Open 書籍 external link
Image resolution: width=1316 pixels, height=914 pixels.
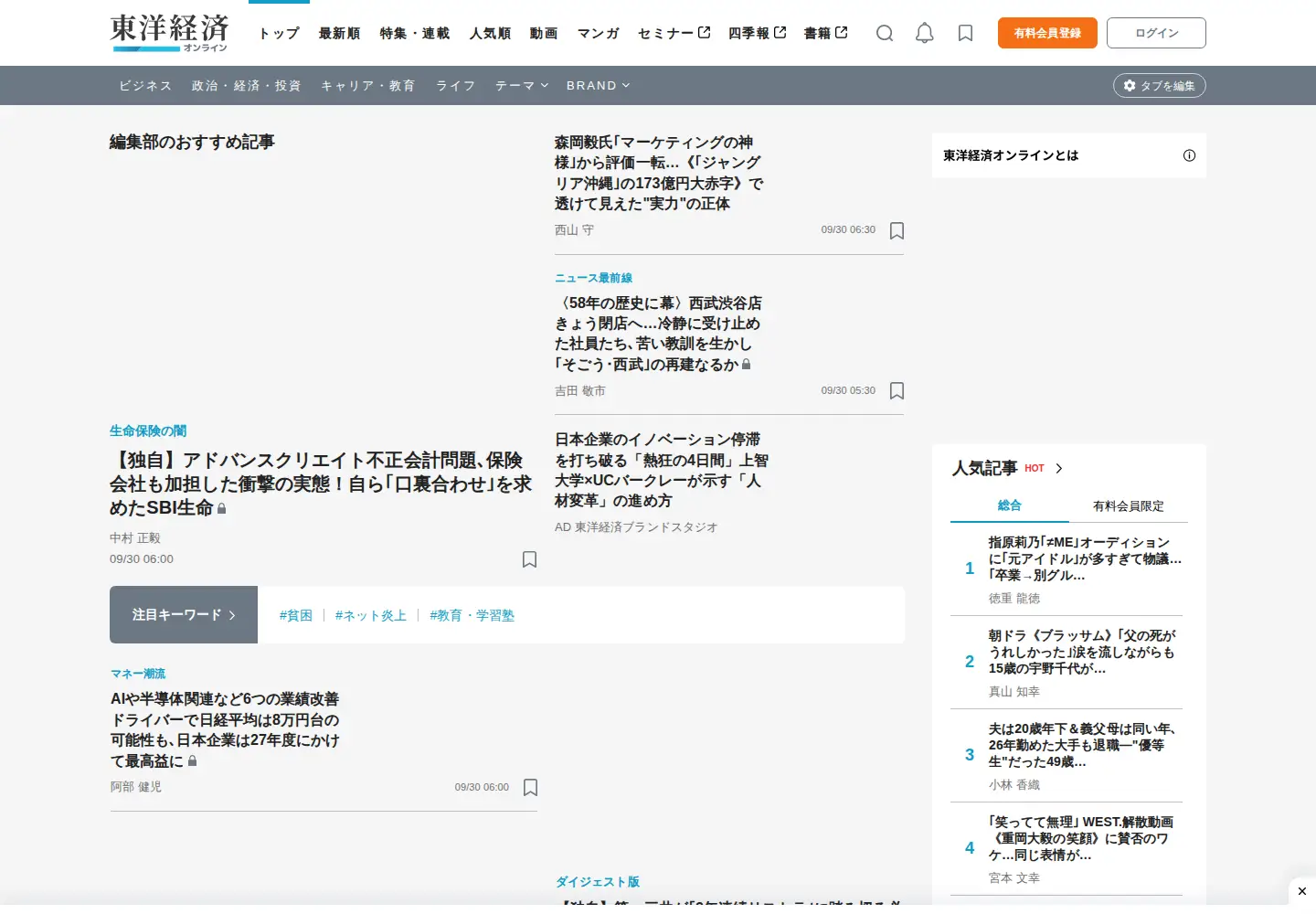click(x=826, y=33)
